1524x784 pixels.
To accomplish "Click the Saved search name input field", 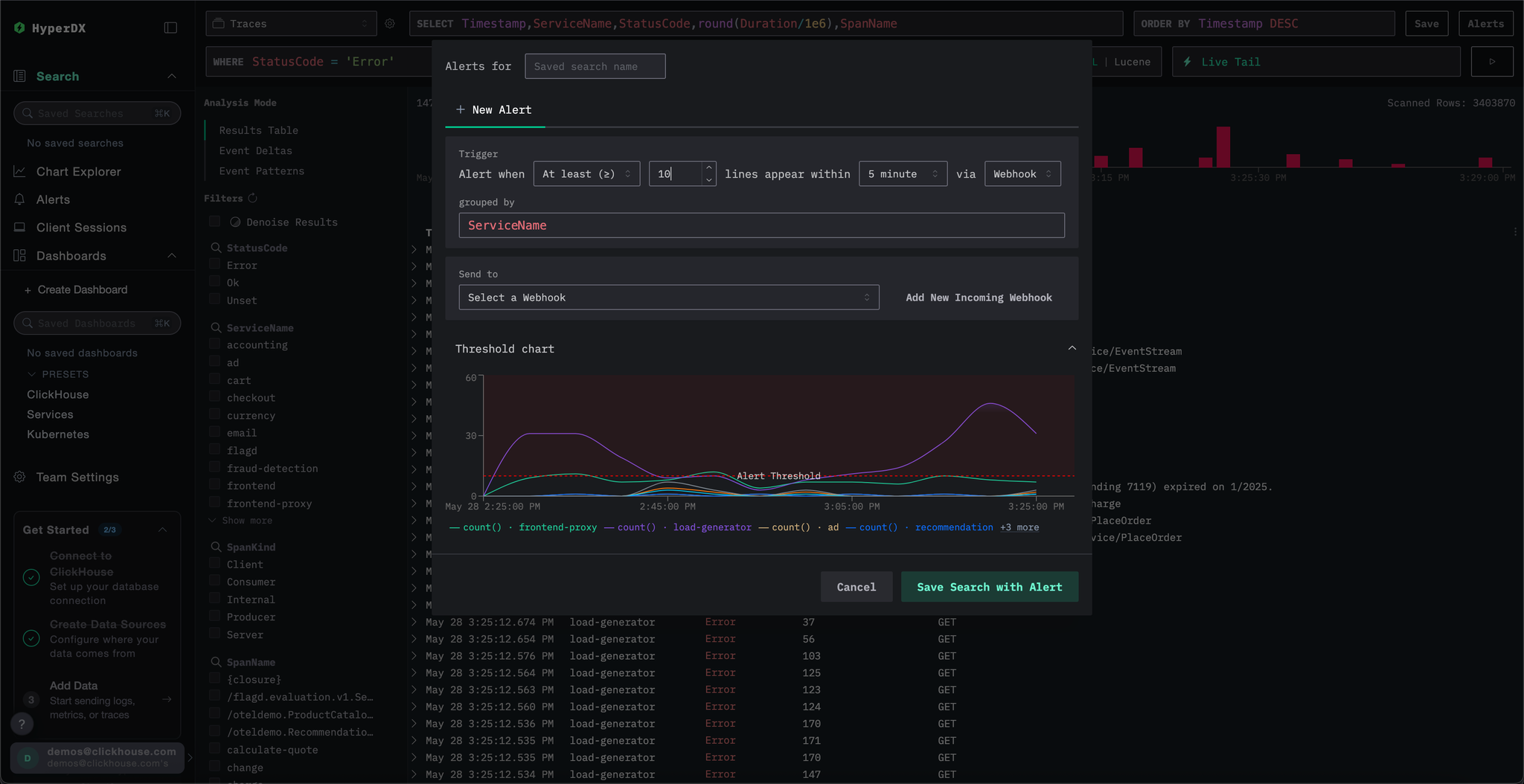I will [x=595, y=66].
